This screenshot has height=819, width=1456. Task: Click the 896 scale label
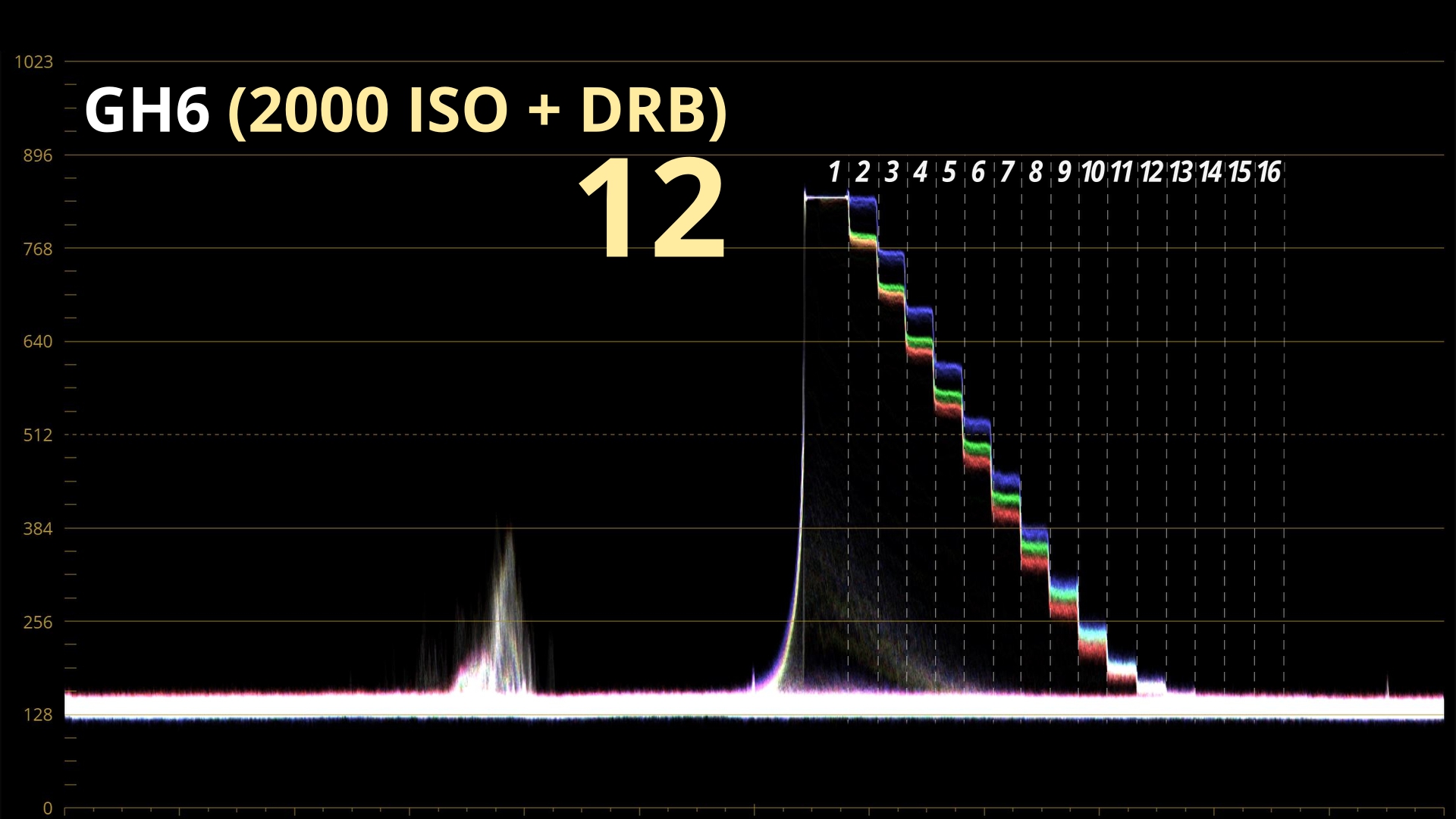tap(38, 155)
